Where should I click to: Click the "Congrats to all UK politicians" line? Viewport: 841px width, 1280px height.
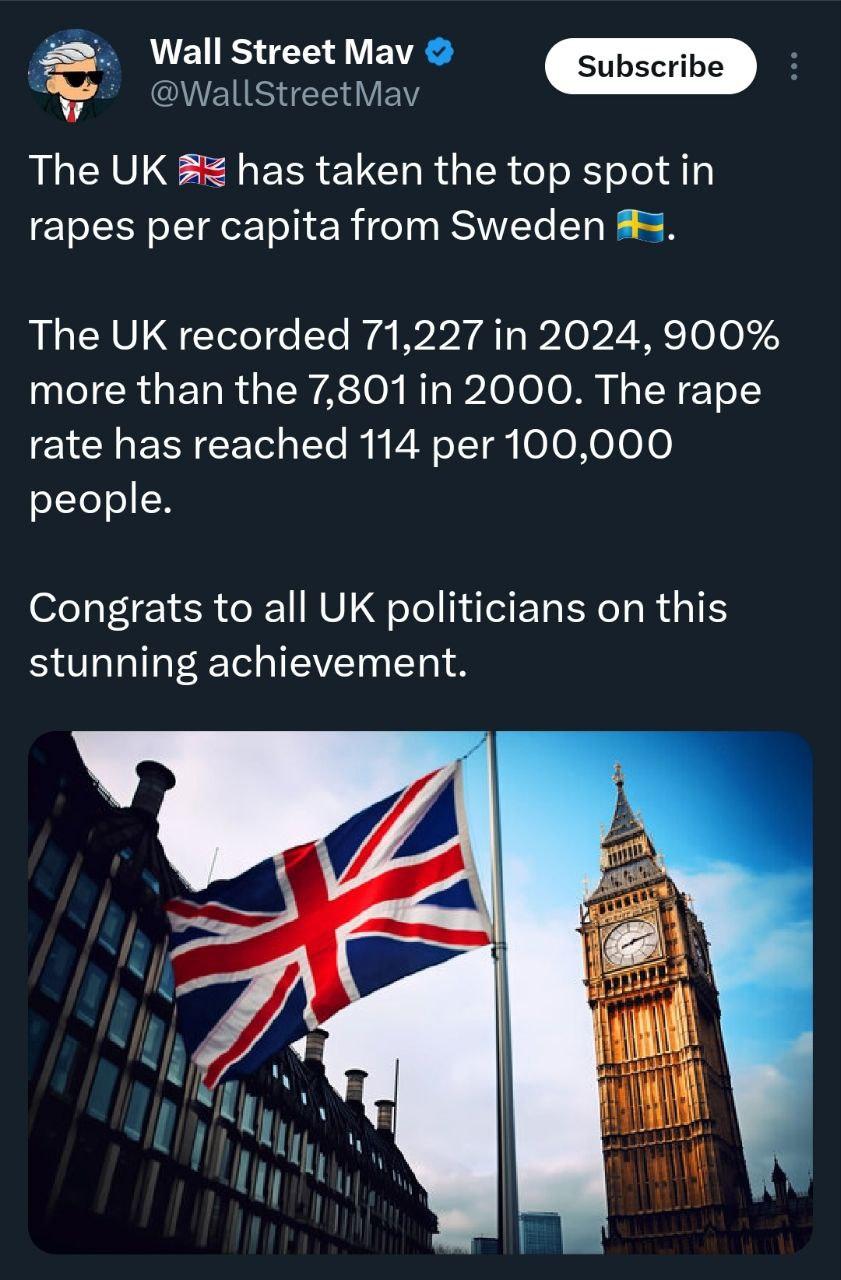(377, 607)
